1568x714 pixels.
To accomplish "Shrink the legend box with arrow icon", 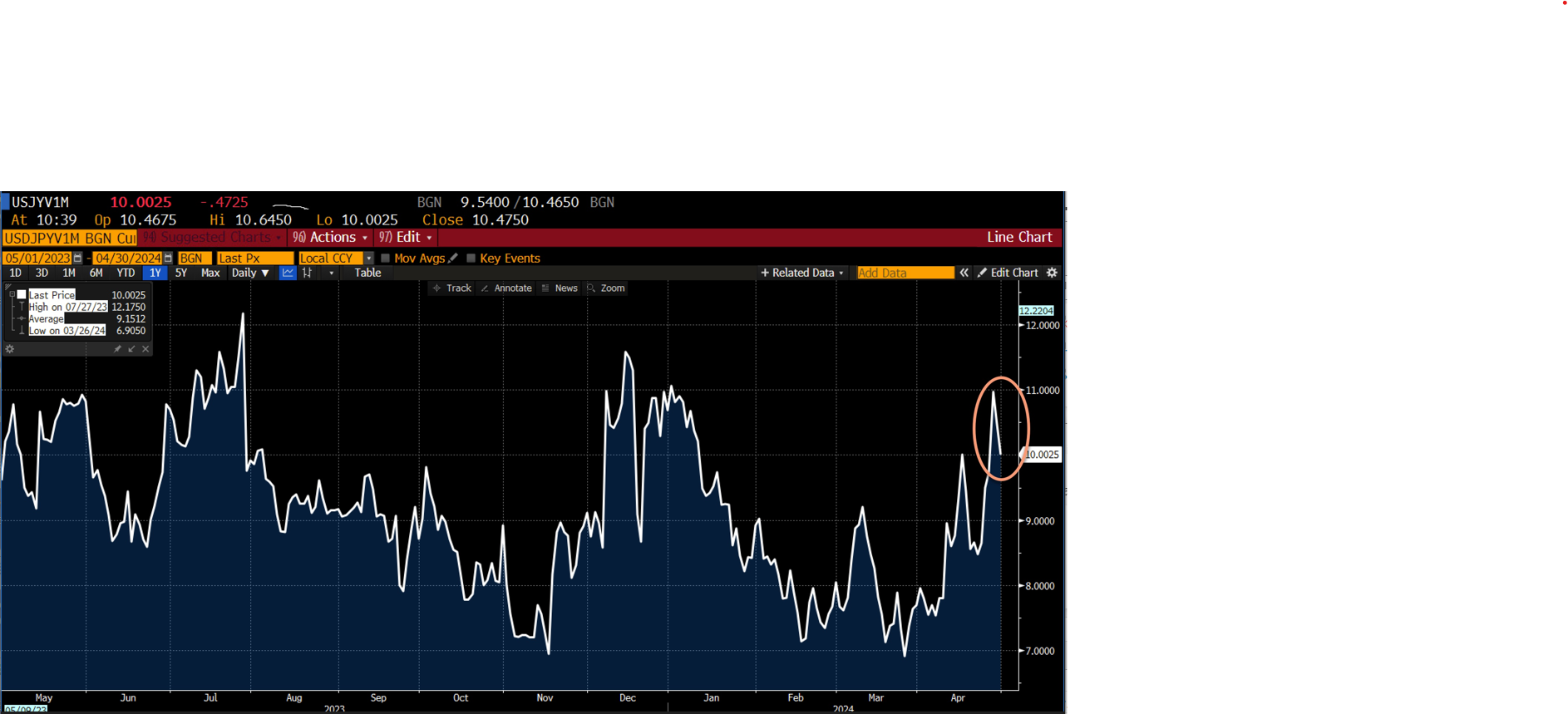I will pos(131,349).
